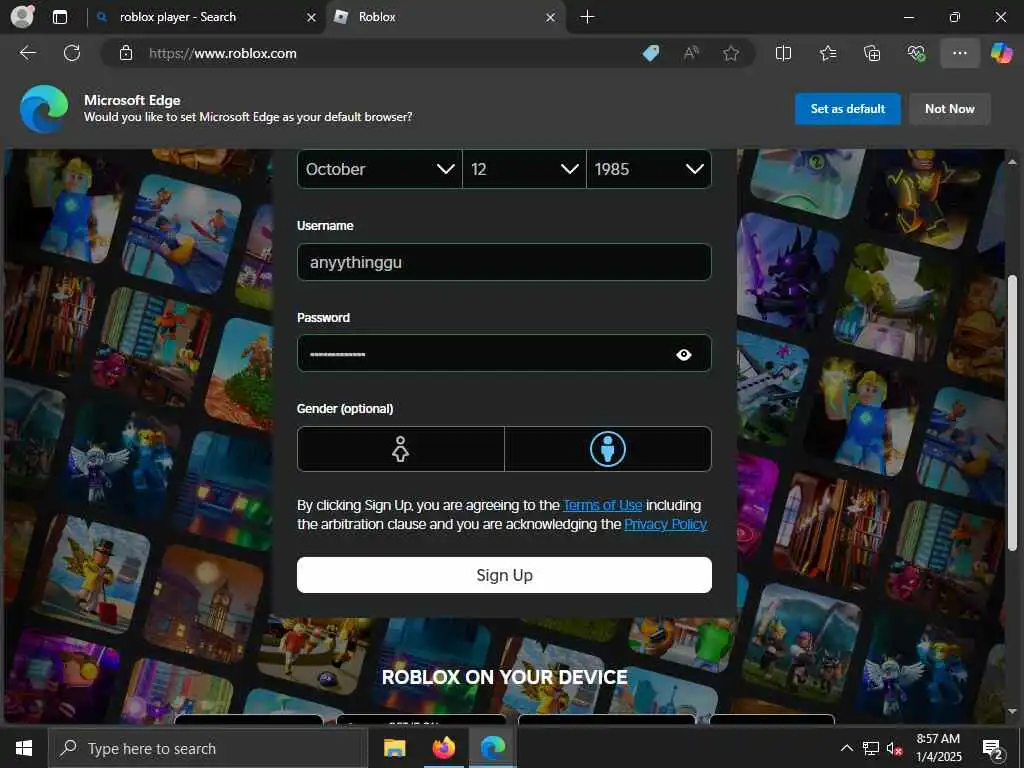Open the Privacy Policy link

click(665, 524)
